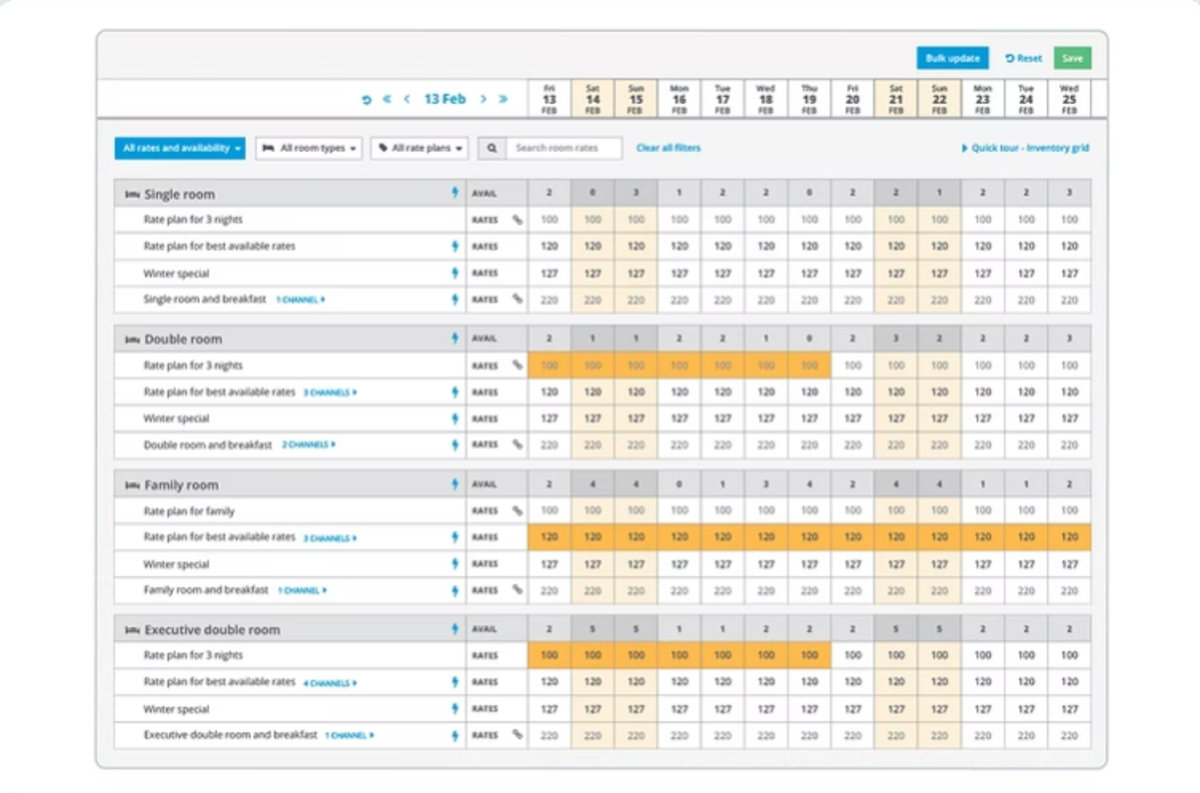
Task: Jump forward with the double-right arrow
Action: pyautogui.click(x=503, y=99)
